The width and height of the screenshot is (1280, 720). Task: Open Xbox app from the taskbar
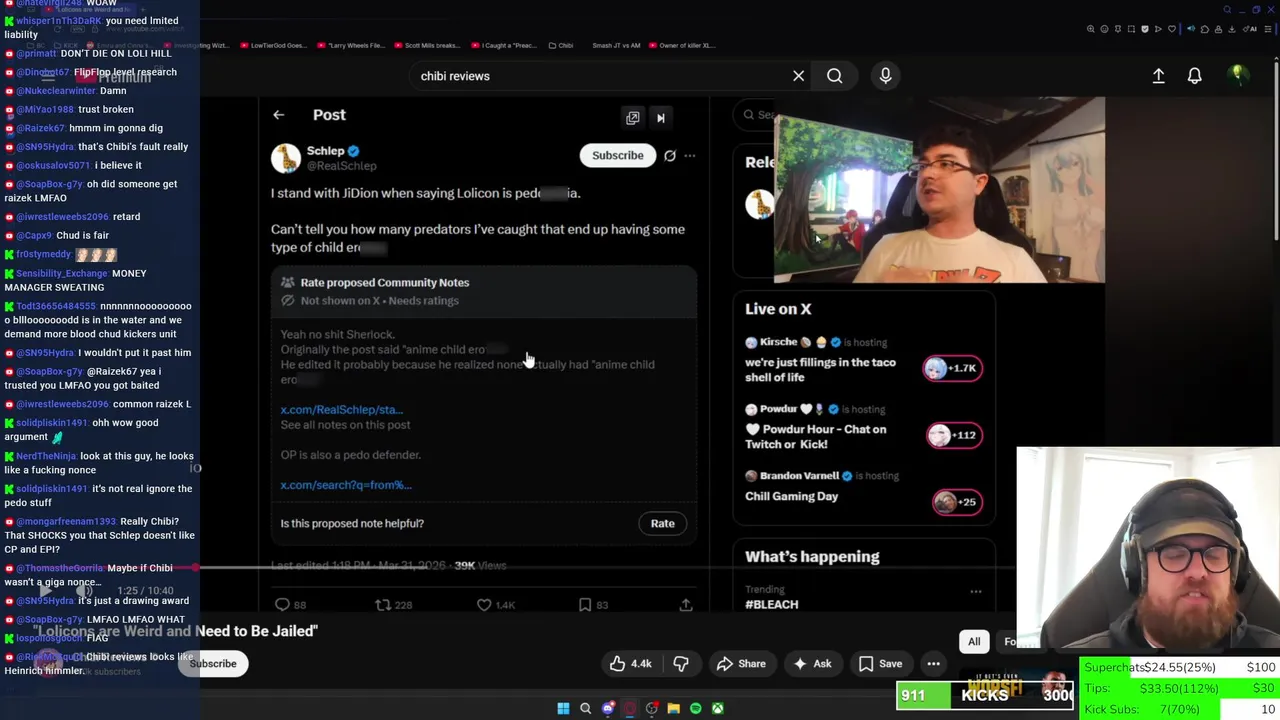(x=717, y=709)
